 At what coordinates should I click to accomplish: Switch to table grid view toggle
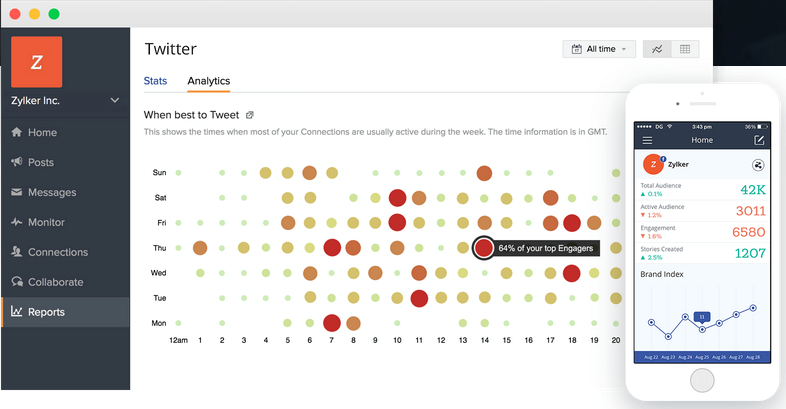click(685, 49)
